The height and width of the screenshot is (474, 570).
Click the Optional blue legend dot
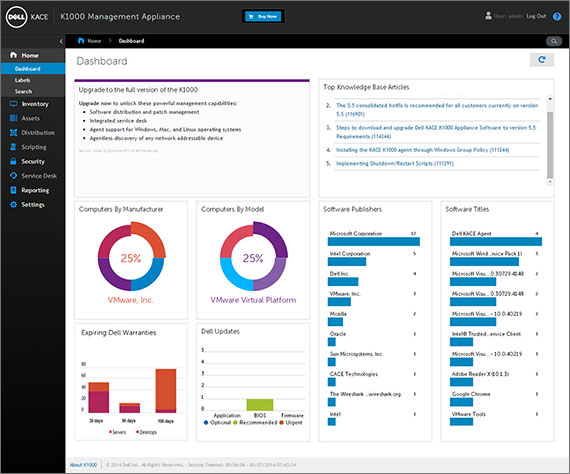(x=206, y=422)
